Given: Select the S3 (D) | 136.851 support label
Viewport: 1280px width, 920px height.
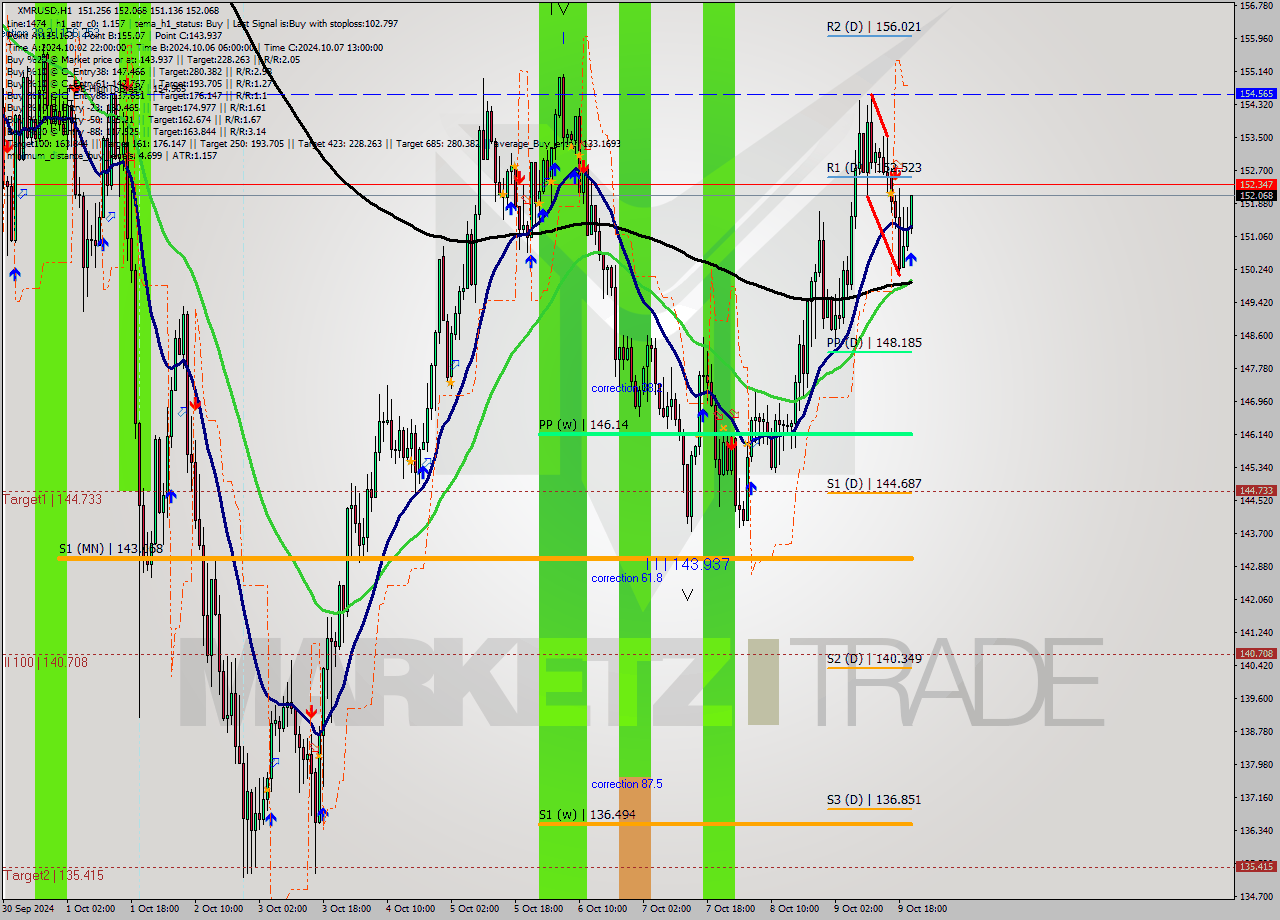Looking at the screenshot, I should pyautogui.click(x=873, y=800).
